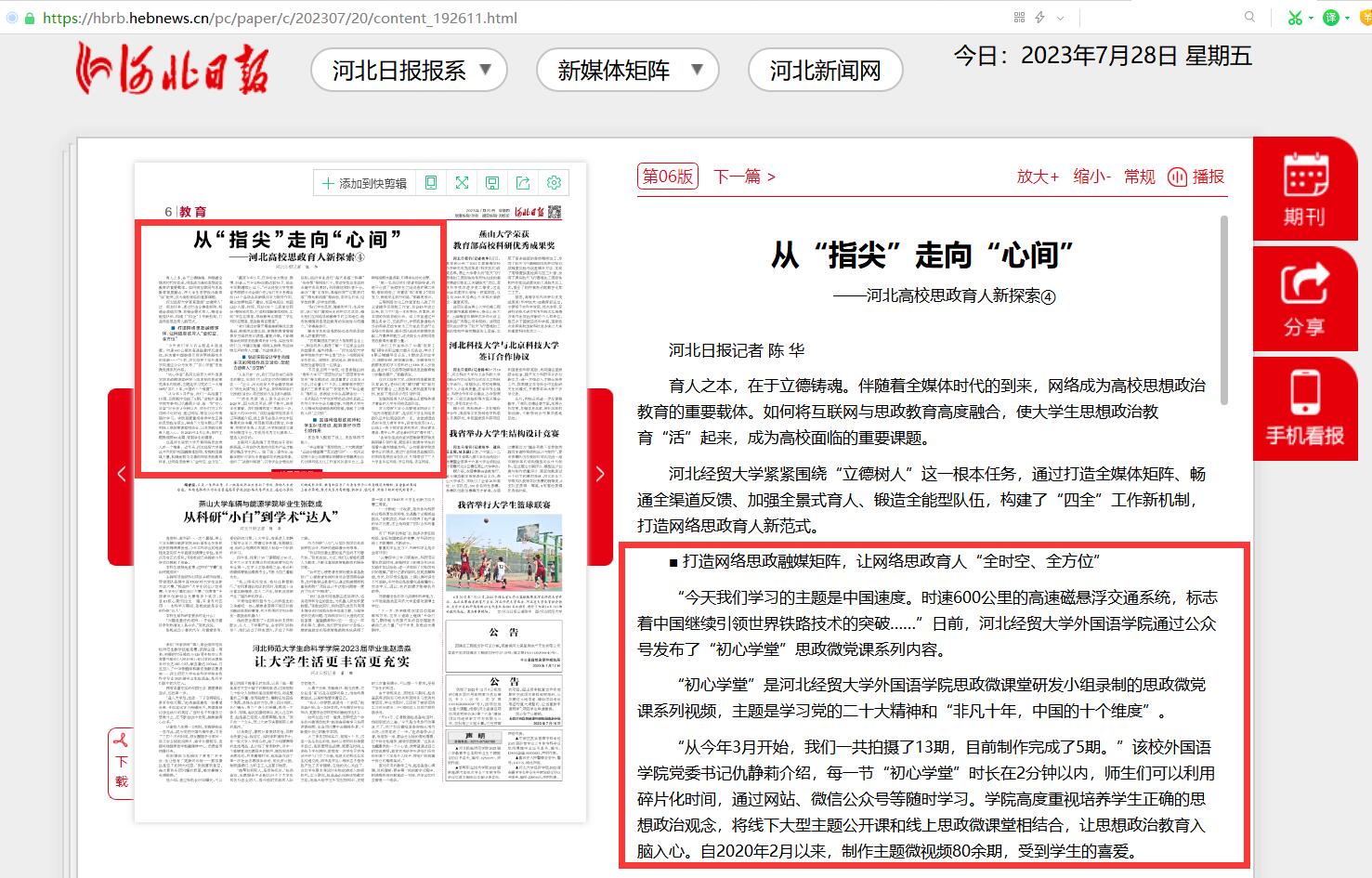The height and width of the screenshot is (878, 1372).
Task: Click the save floppy-disk icon in clip toolbar
Action: [x=492, y=183]
